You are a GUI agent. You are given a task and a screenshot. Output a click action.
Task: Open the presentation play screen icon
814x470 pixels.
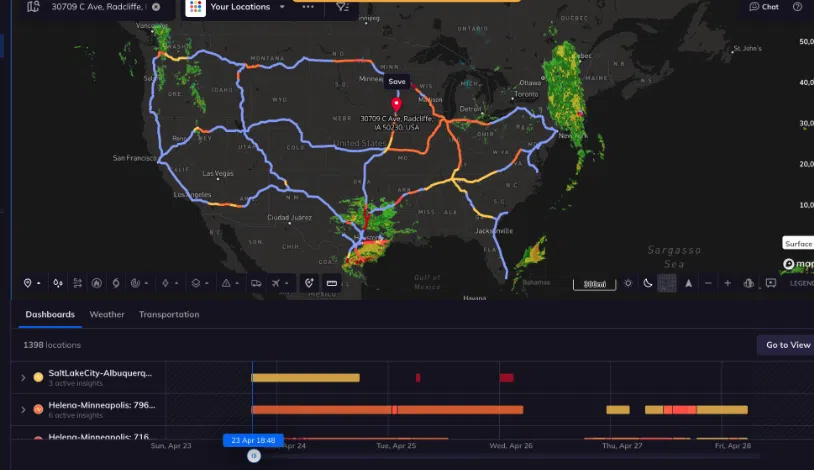(771, 283)
